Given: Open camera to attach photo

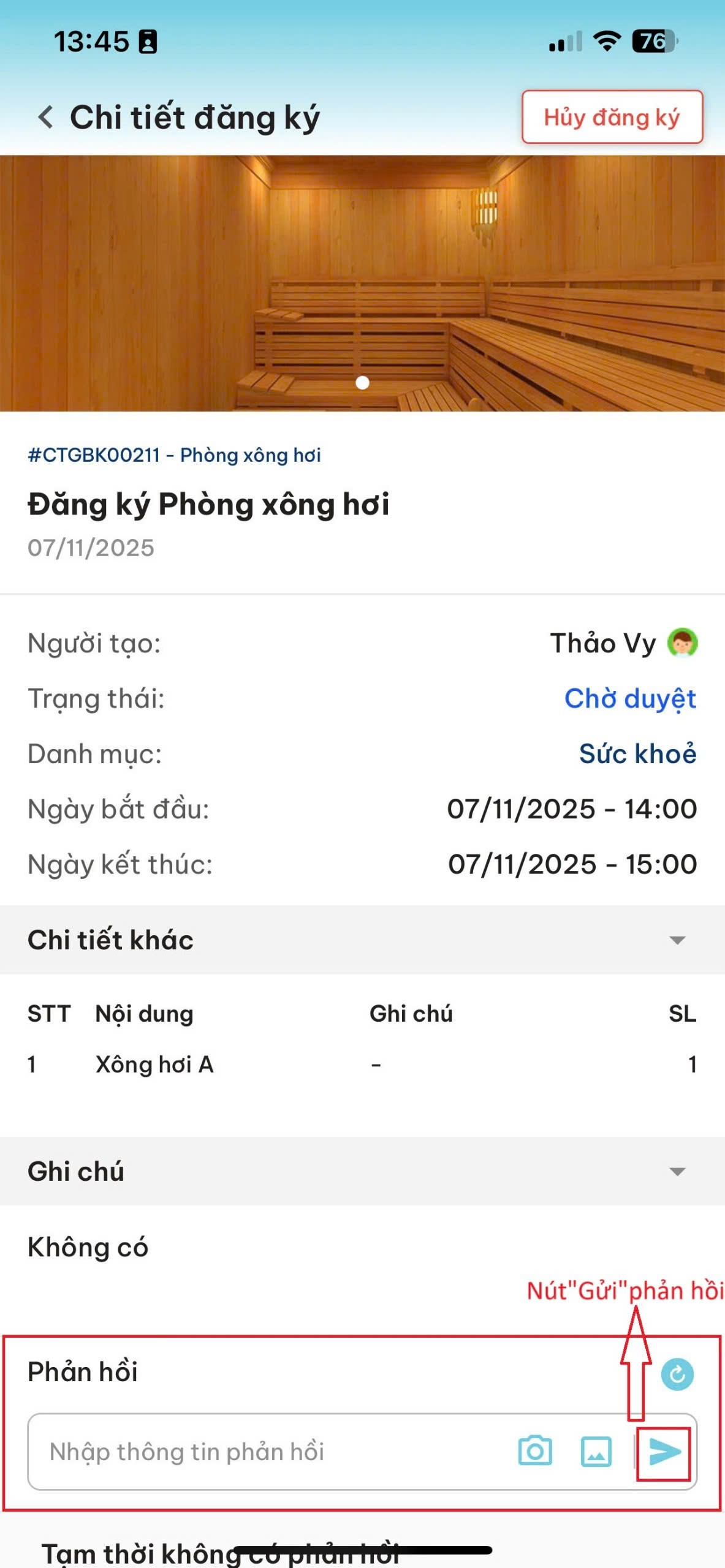Looking at the screenshot, I should click(x=535, y=1451).
